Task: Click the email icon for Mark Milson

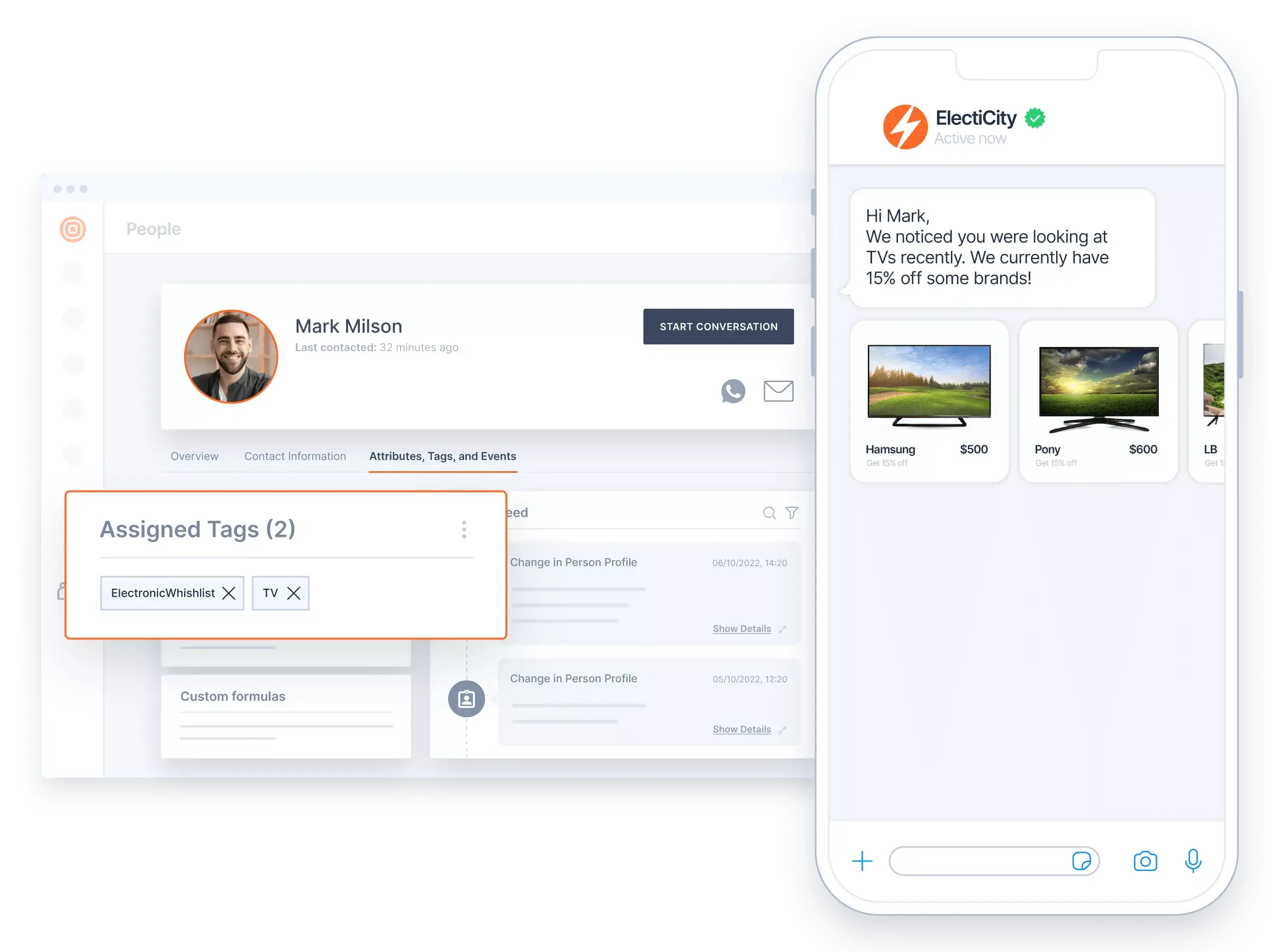Action: [x=778, y=390]
